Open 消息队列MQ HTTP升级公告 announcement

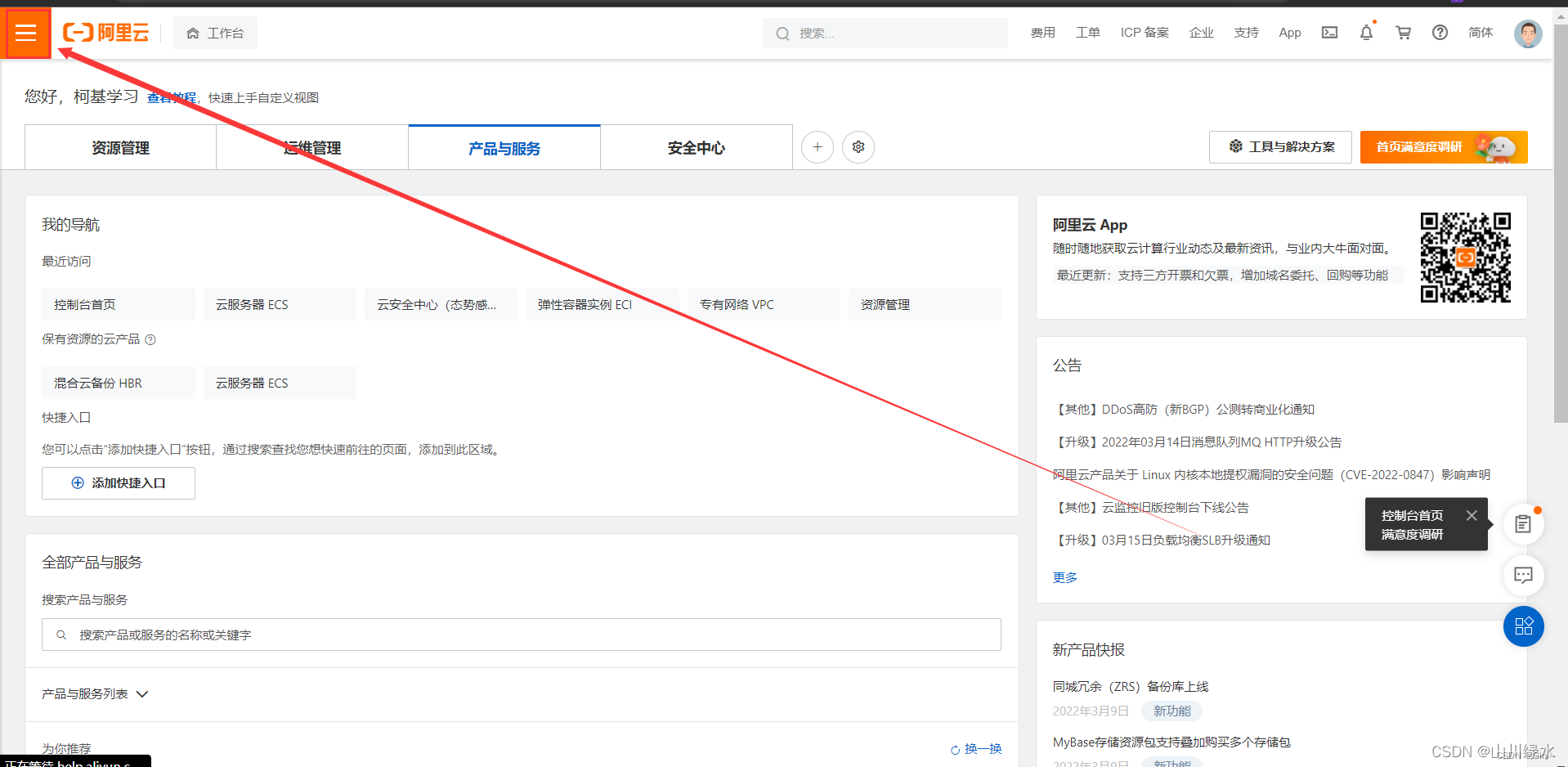(x=1198, y=442)
